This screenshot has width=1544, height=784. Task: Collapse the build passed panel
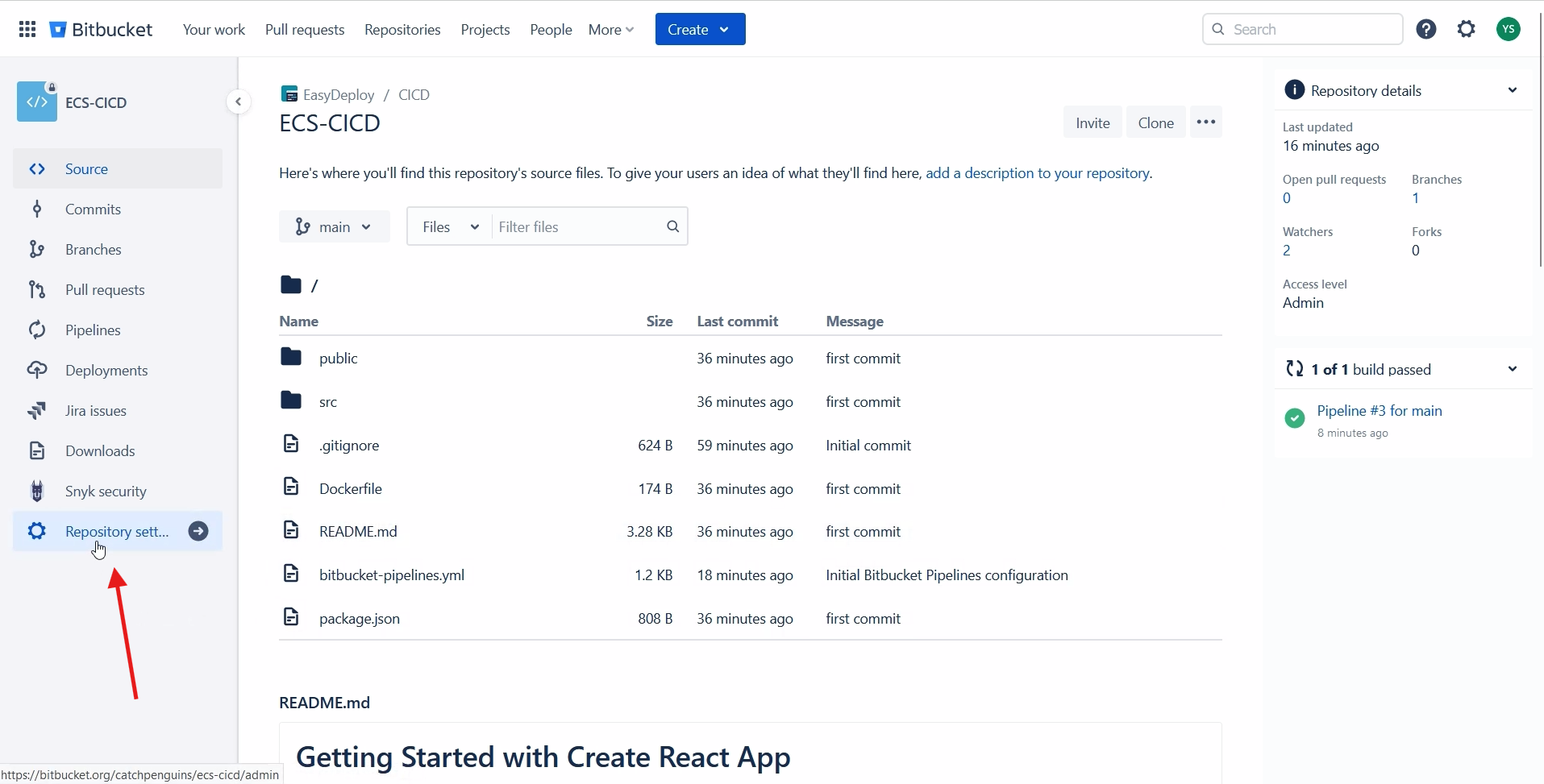(x=1513, y=369)
